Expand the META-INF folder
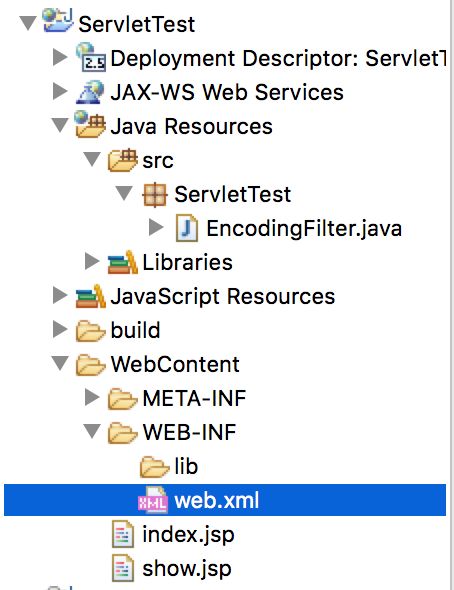454x590 pixels. click(x=92, y=397)
